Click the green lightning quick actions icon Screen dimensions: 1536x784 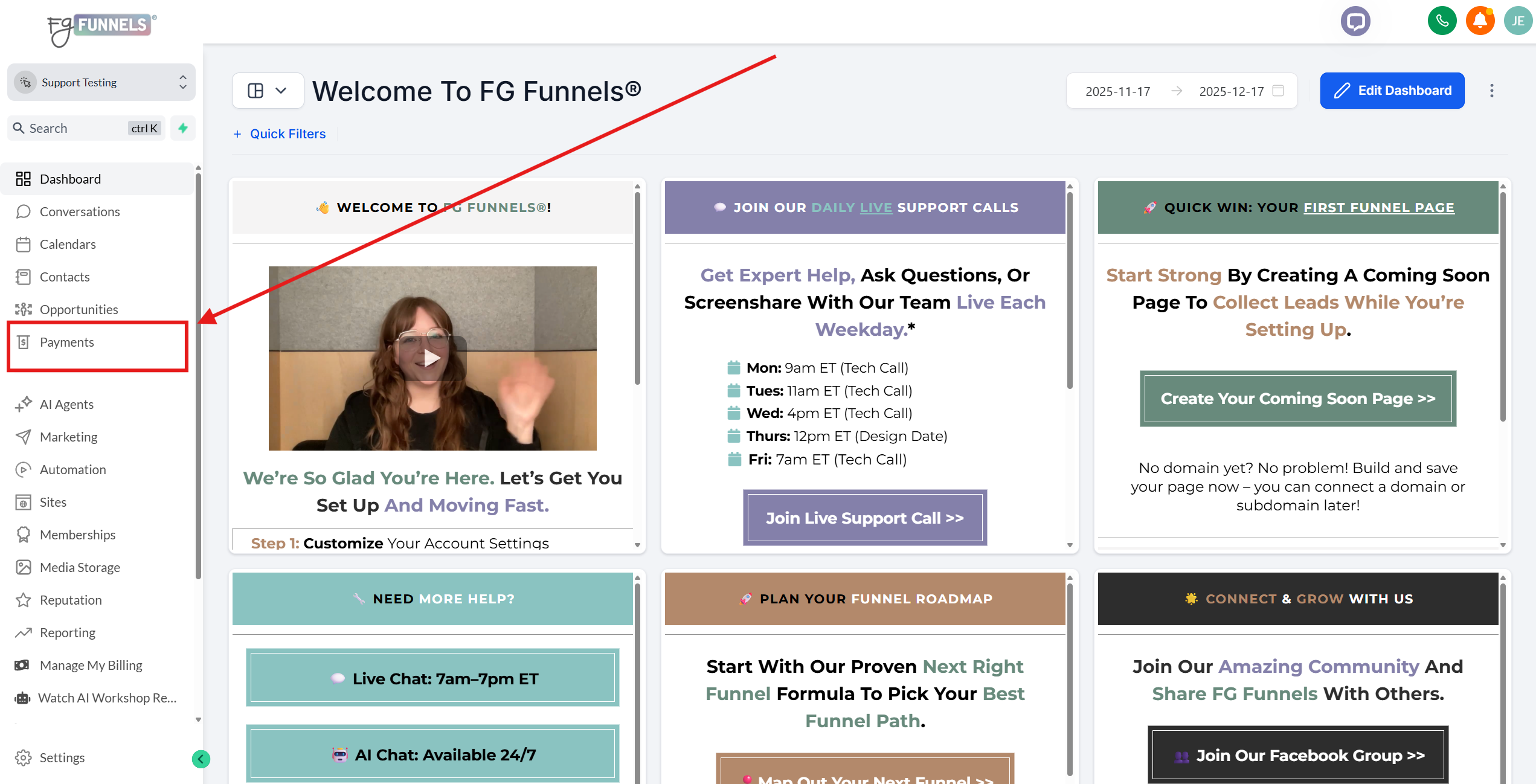(x=183, y=128)
